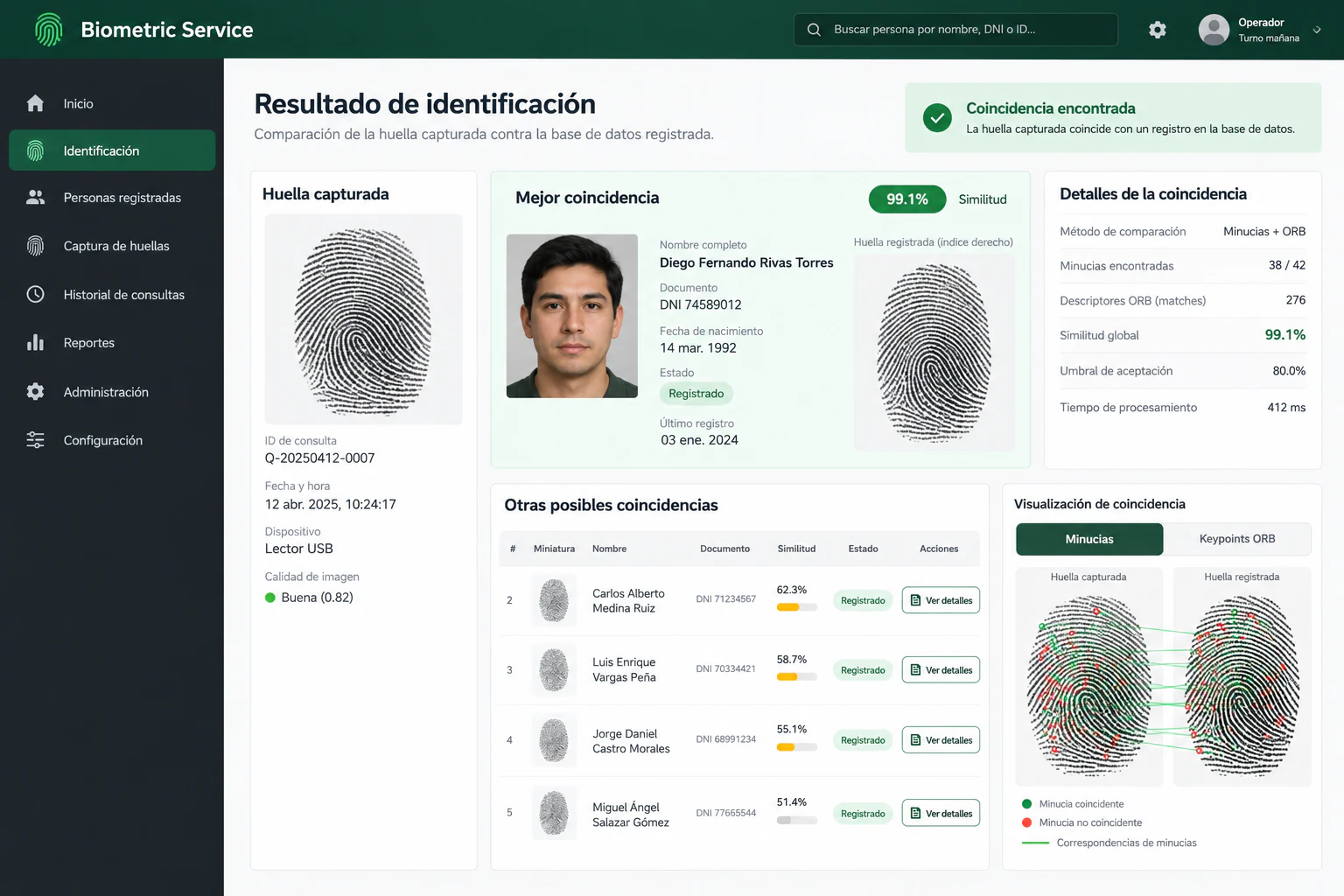Click the Similitud column header
Viewport: 1344px width, 896px height.
[796, 549]
